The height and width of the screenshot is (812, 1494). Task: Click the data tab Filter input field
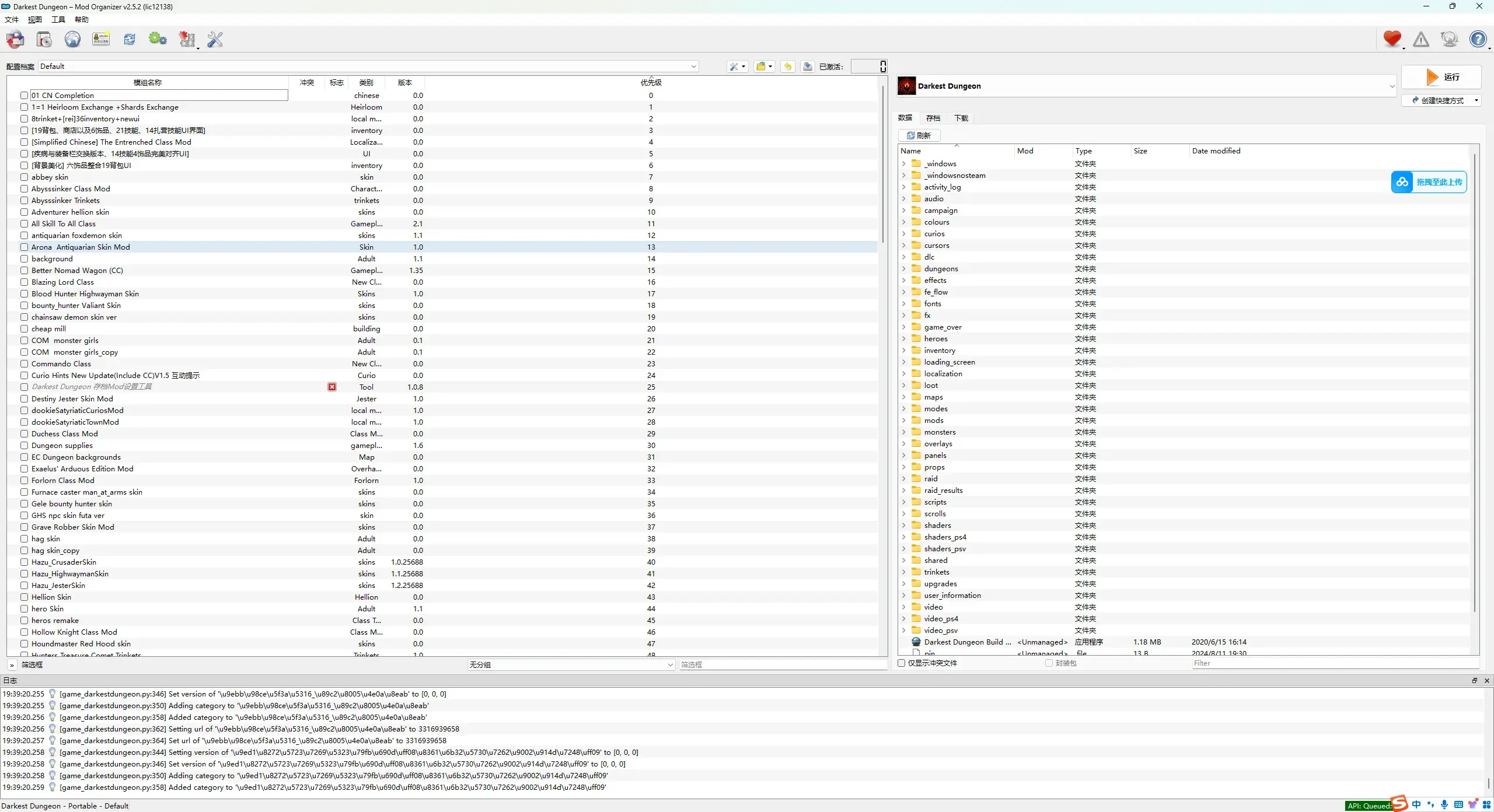pyautogui.click(x=1335, y=663)
